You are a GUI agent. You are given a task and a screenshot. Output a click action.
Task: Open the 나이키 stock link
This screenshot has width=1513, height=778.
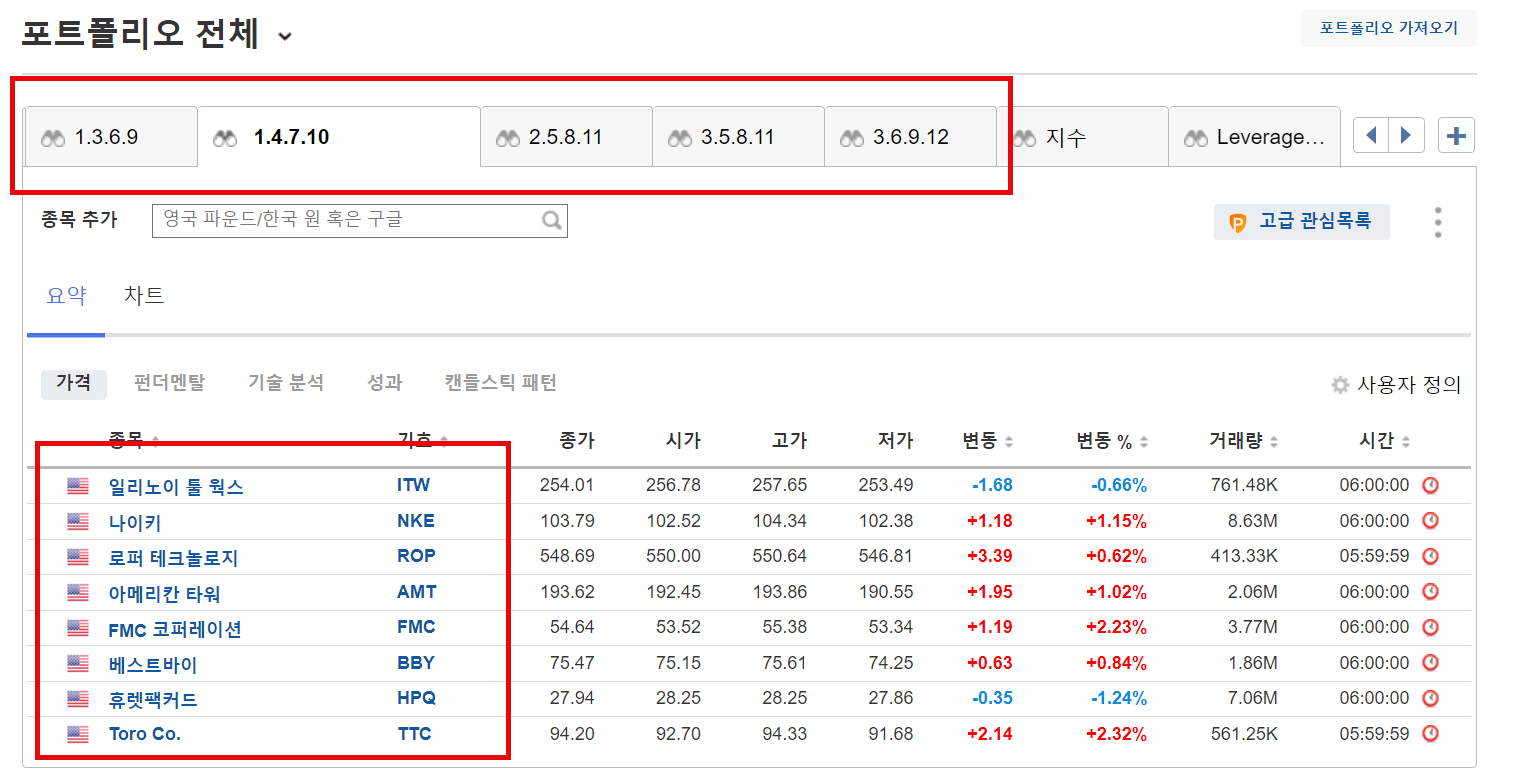tap(135, 522)
